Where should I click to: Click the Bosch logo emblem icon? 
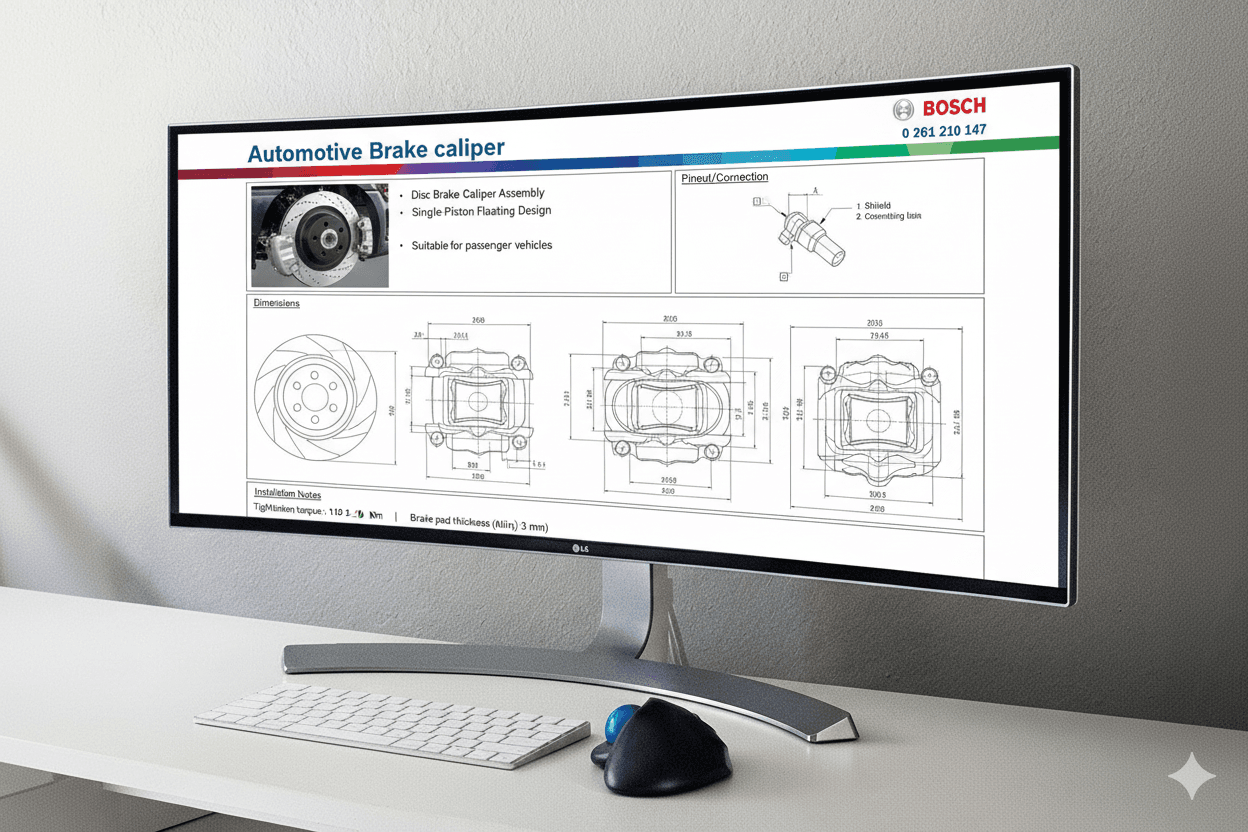(906, 108)
